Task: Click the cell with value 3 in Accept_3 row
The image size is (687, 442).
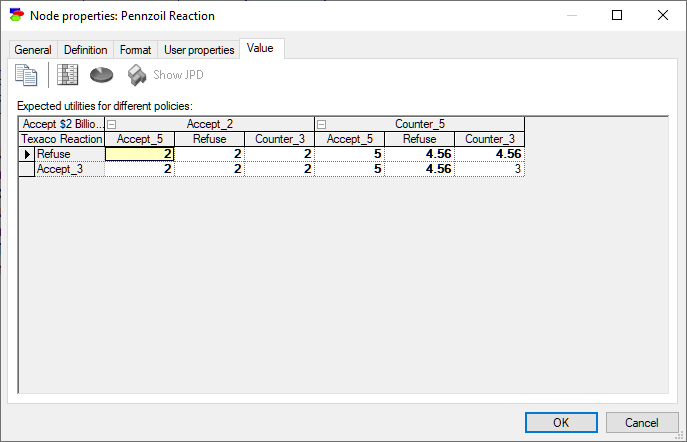Action: (489, 169)
